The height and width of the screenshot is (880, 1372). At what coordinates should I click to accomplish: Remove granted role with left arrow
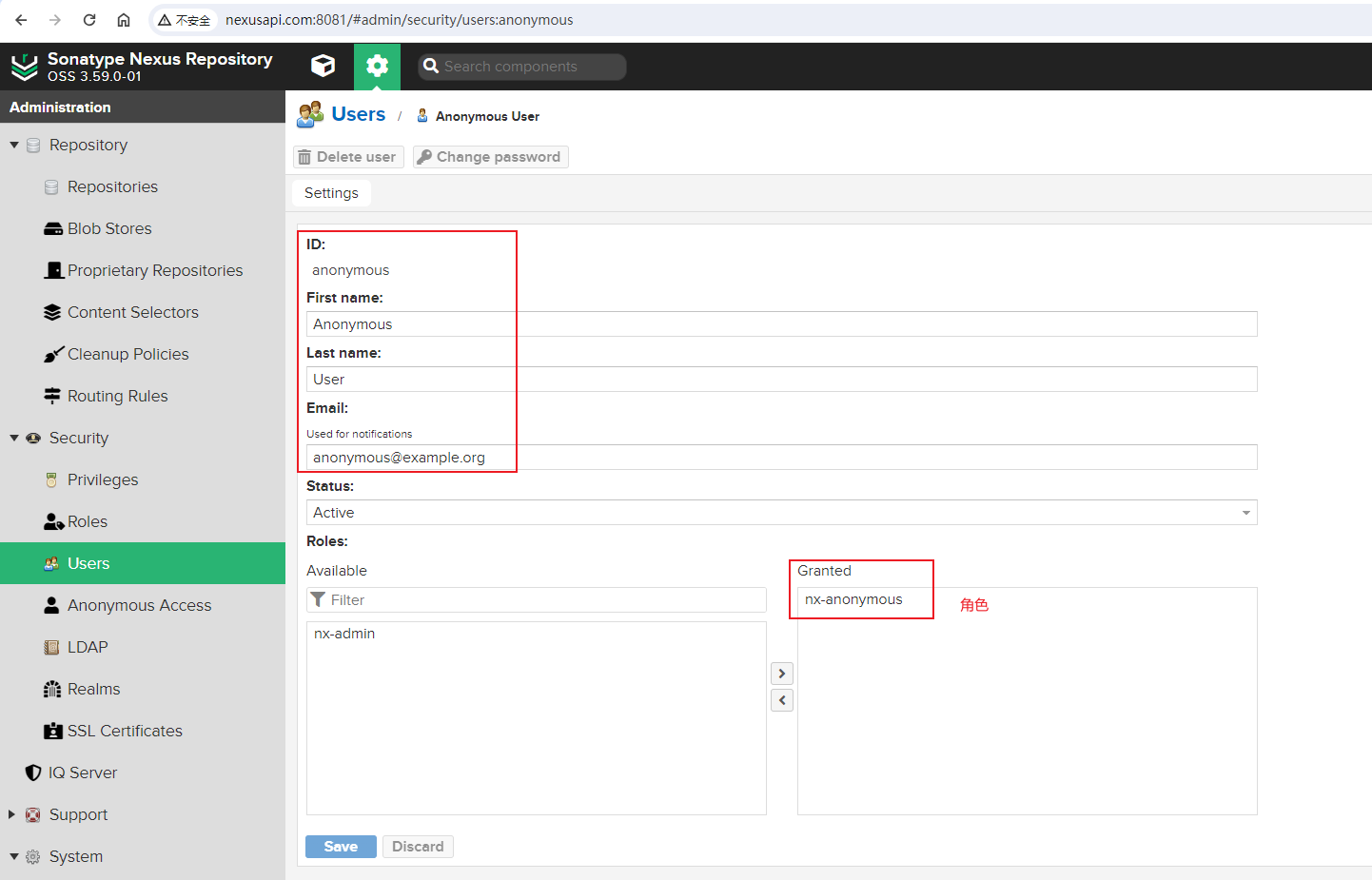(x=782, y=700)
